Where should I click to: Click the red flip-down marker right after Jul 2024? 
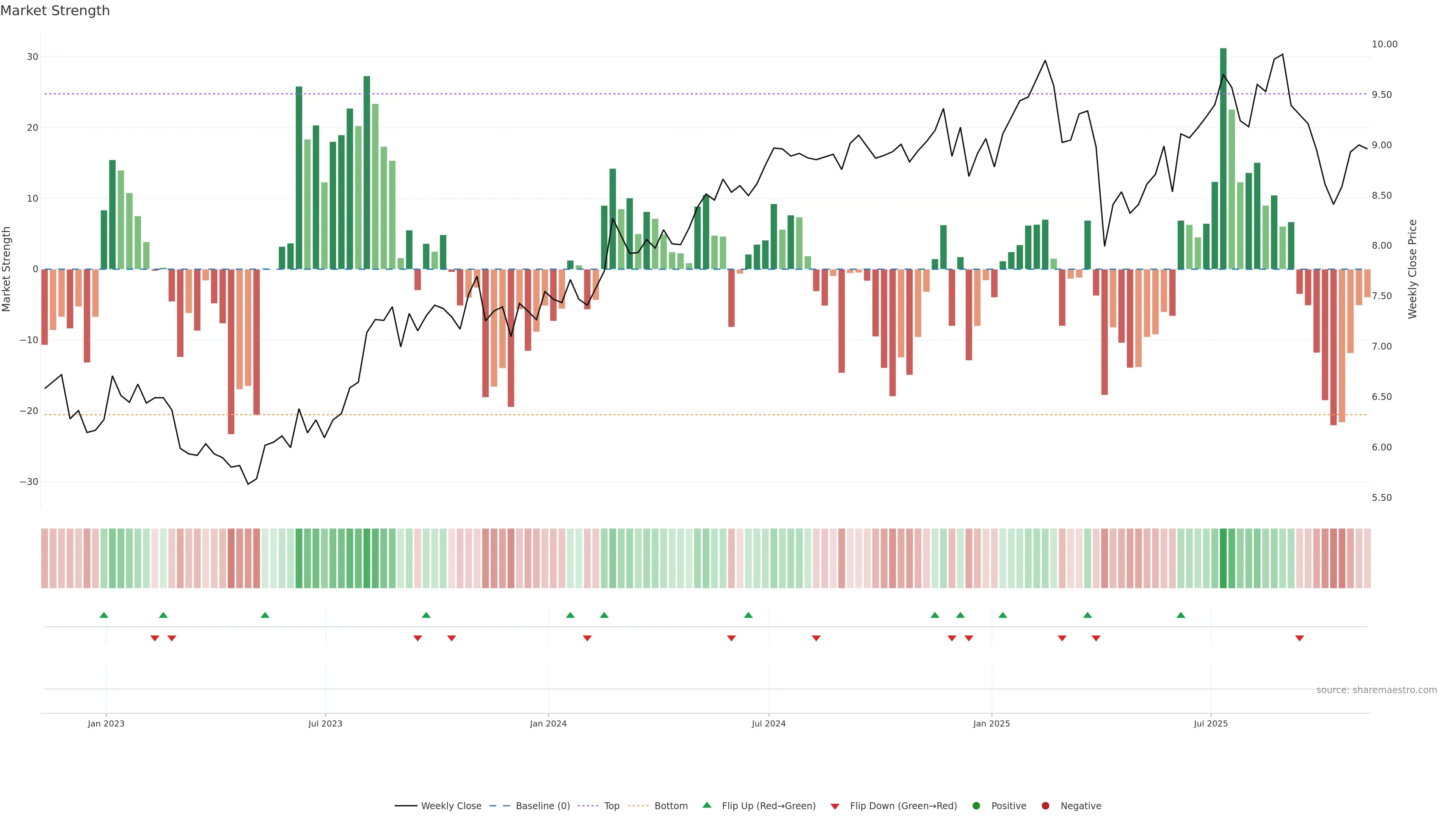816,638
